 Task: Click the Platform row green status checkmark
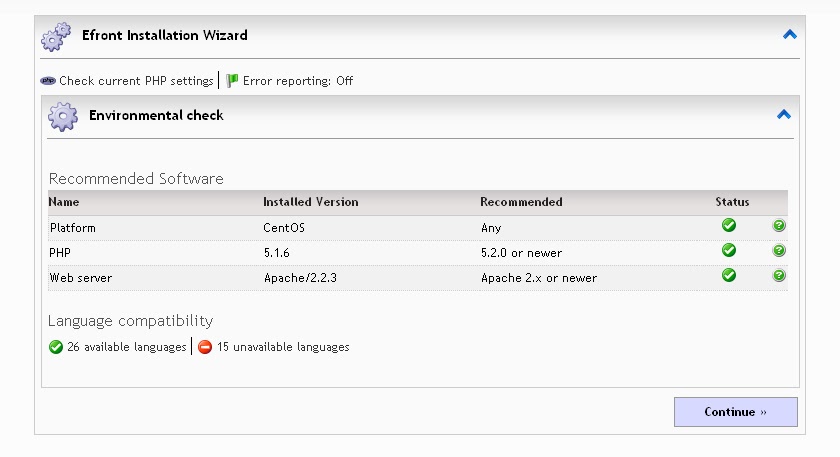[x=729, y=226]
